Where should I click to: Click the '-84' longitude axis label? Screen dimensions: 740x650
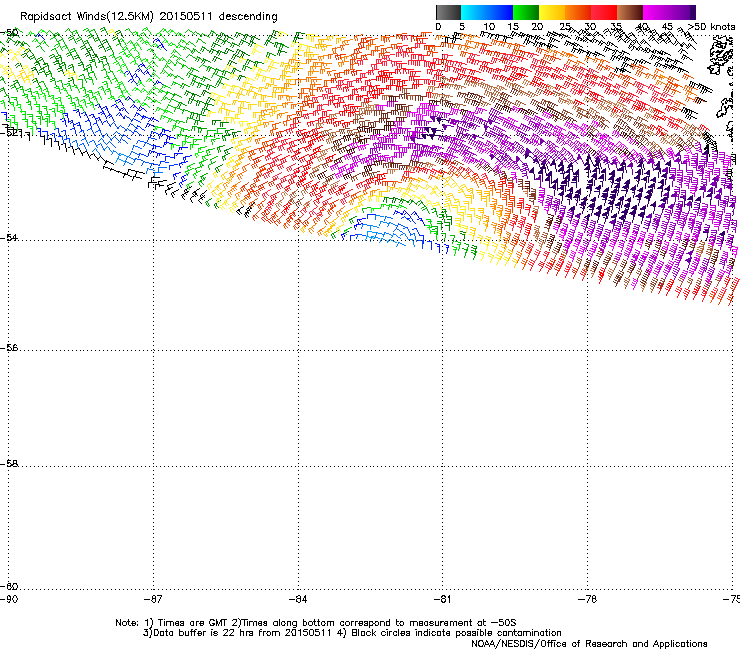point(298,599)
